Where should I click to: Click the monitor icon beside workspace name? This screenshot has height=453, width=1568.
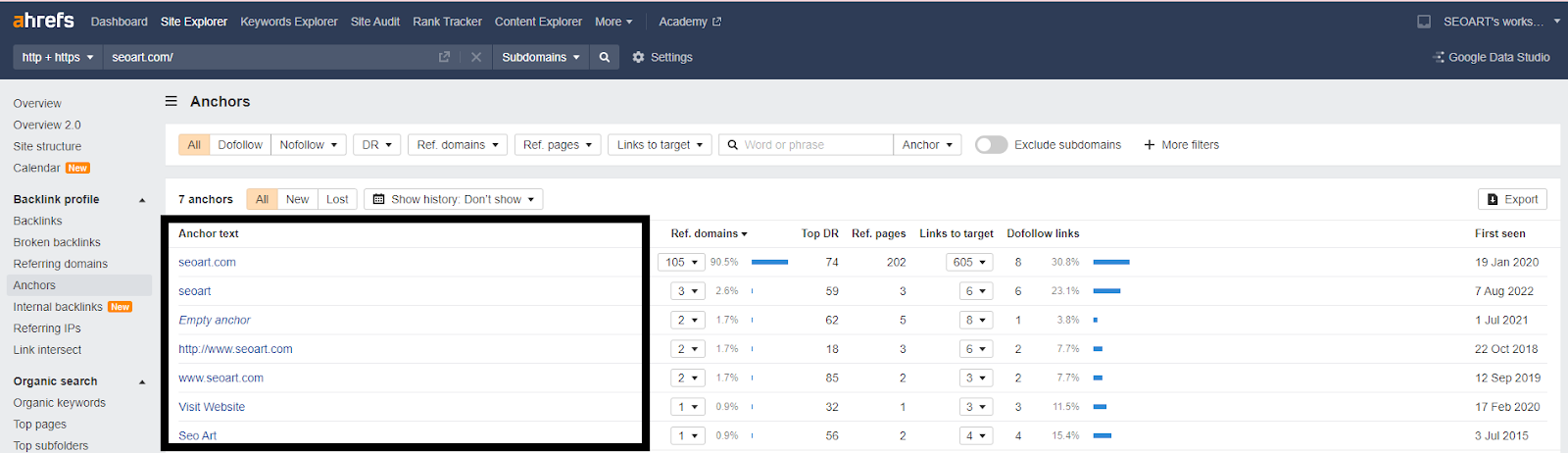(x=1424, y=22)
